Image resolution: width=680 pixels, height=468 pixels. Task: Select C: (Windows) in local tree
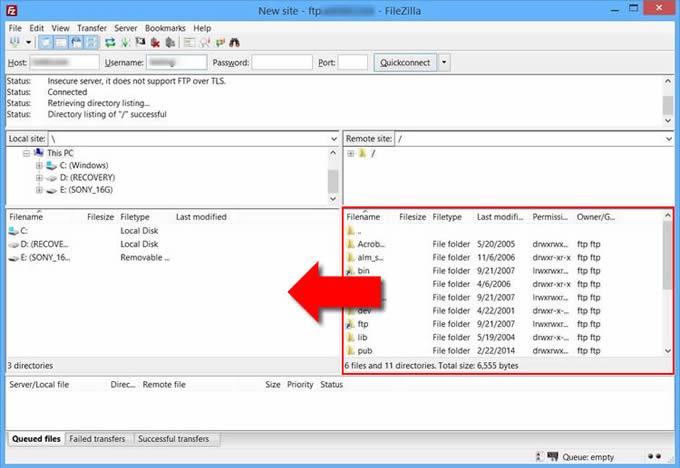(84, 165)
